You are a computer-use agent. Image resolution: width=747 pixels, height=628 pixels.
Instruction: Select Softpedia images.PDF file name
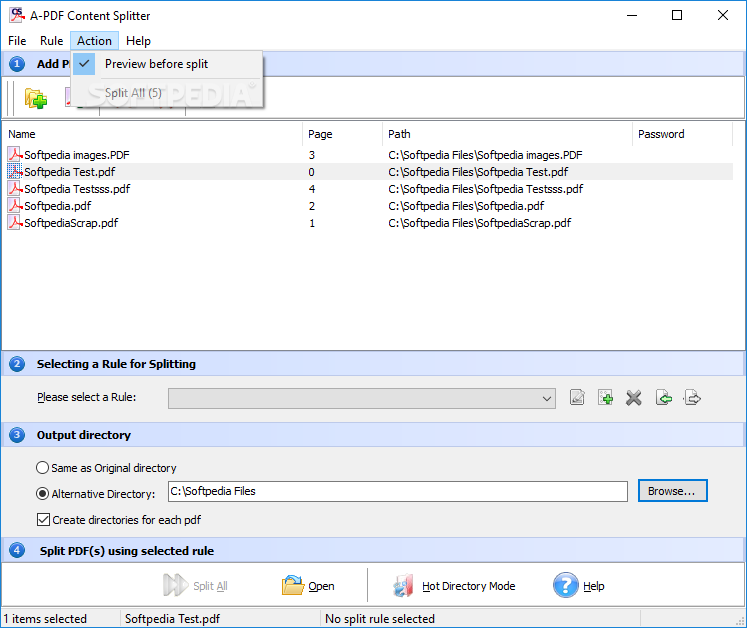coord(77,155)
